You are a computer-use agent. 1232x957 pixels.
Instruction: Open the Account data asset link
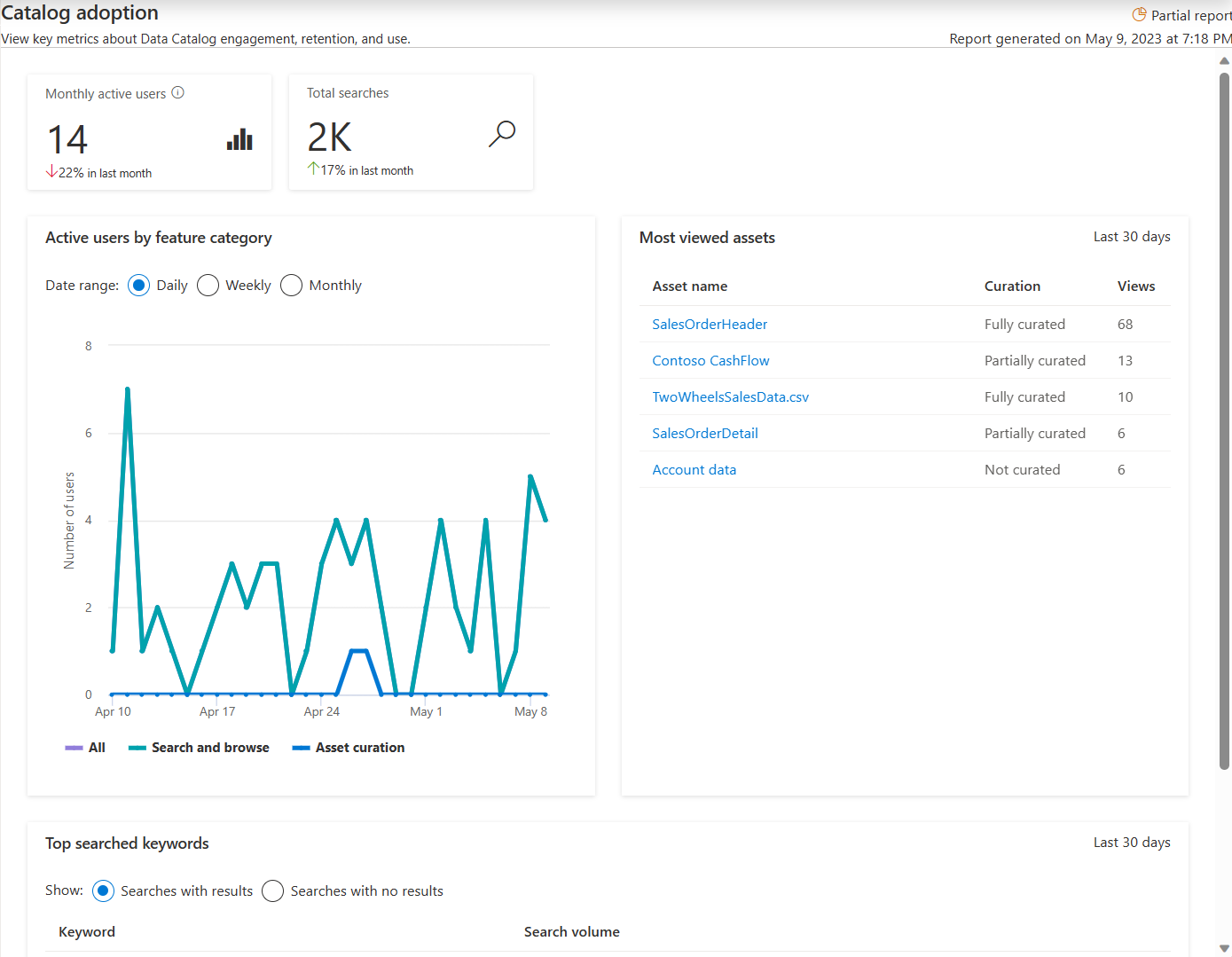pyautogui.click(x=694, y=470)
